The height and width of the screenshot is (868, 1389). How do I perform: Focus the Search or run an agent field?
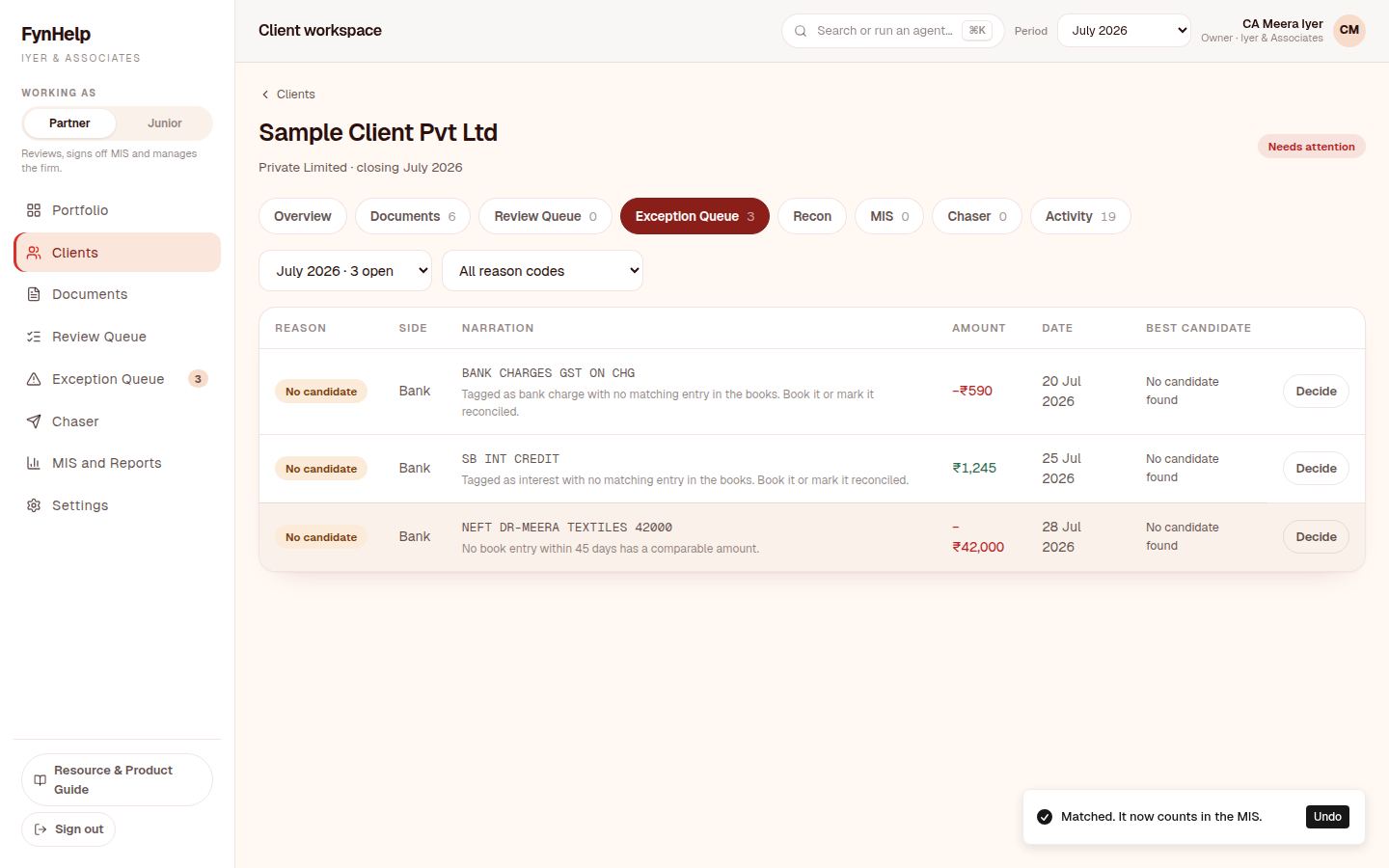pyautogui.click(x=892, y=31)
